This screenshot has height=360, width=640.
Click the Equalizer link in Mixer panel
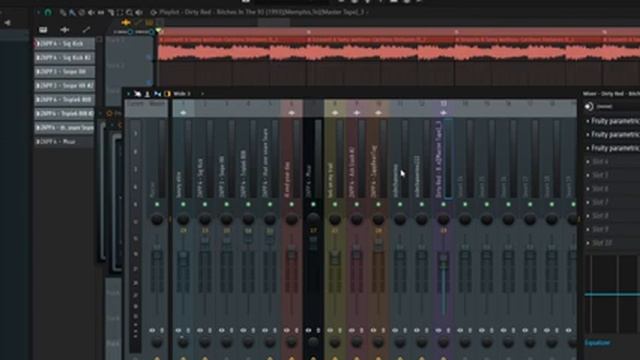click(597, 343)
